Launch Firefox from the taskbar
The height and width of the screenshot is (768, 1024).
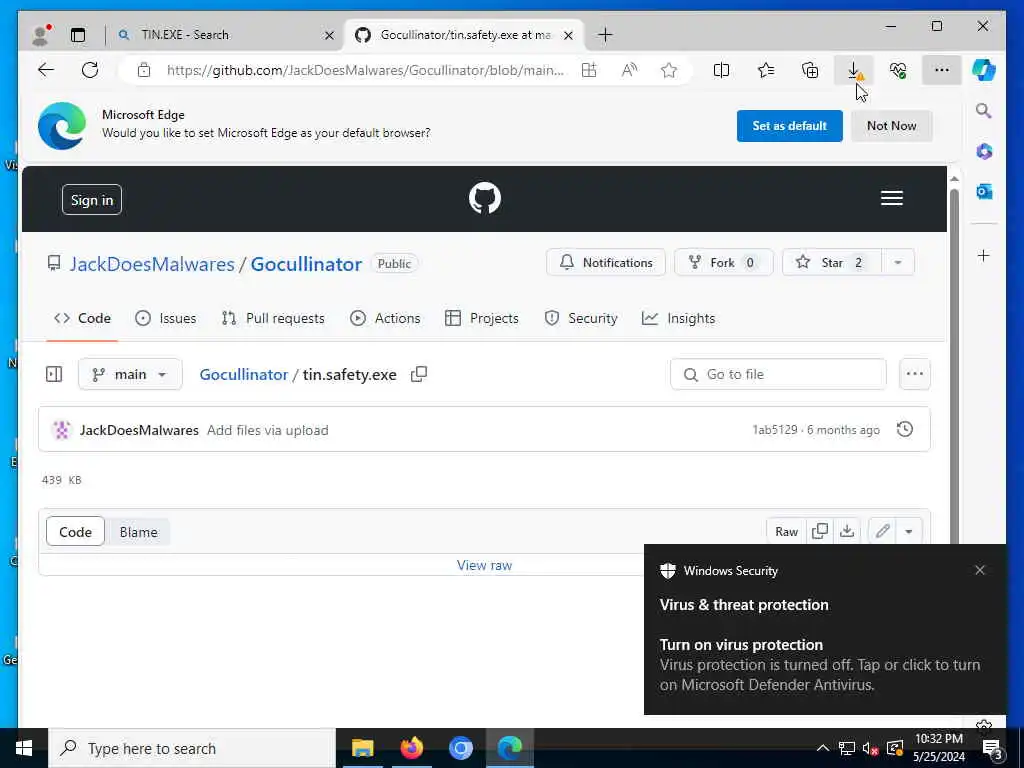[411, 748]
